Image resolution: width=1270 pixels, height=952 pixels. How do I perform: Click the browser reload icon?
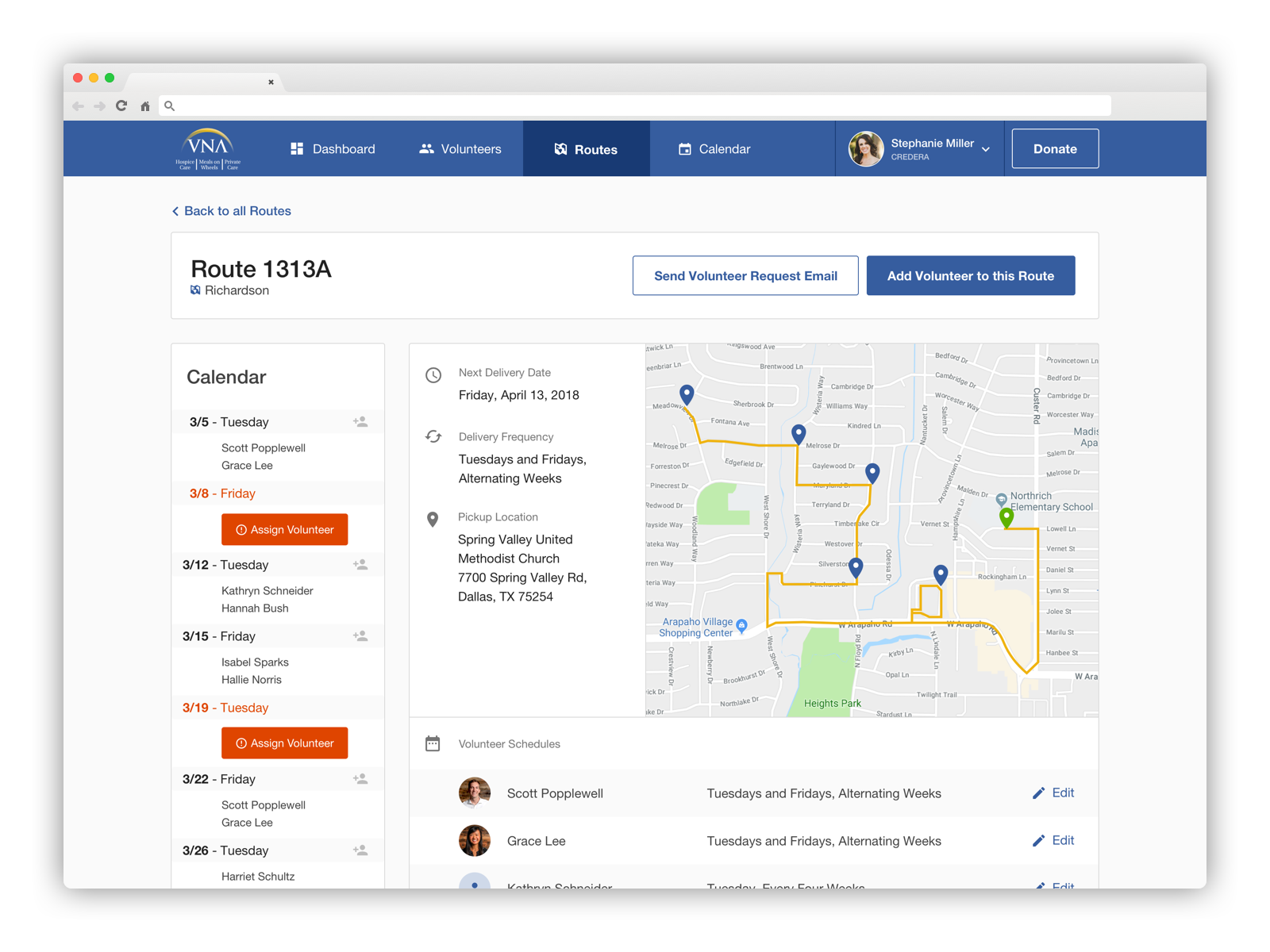point(121,106)
